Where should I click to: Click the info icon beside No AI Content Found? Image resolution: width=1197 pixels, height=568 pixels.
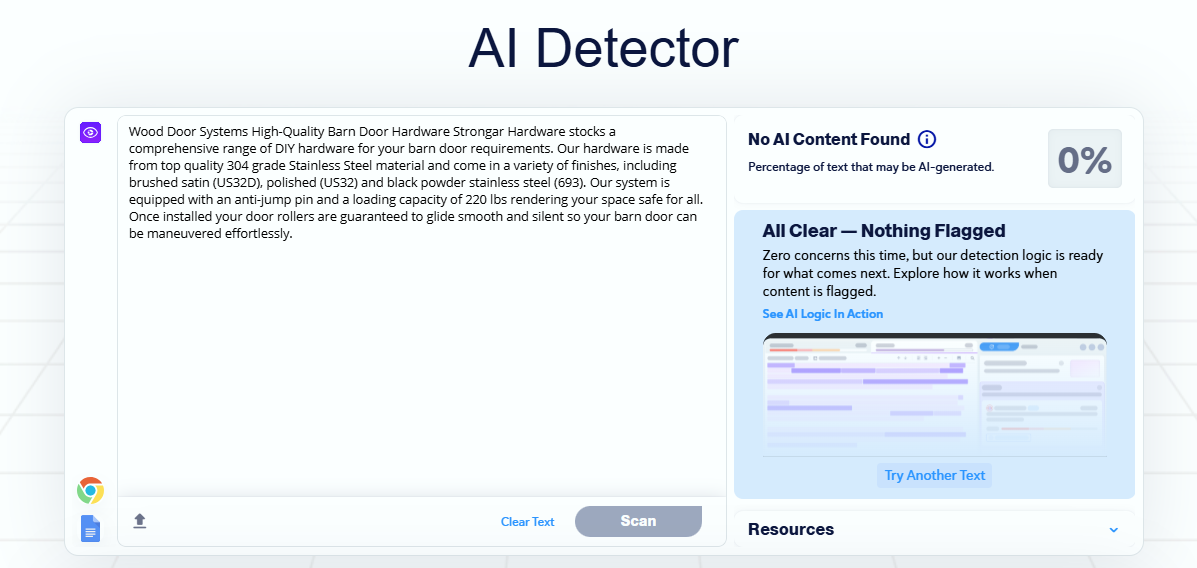[x=927, y=140]
